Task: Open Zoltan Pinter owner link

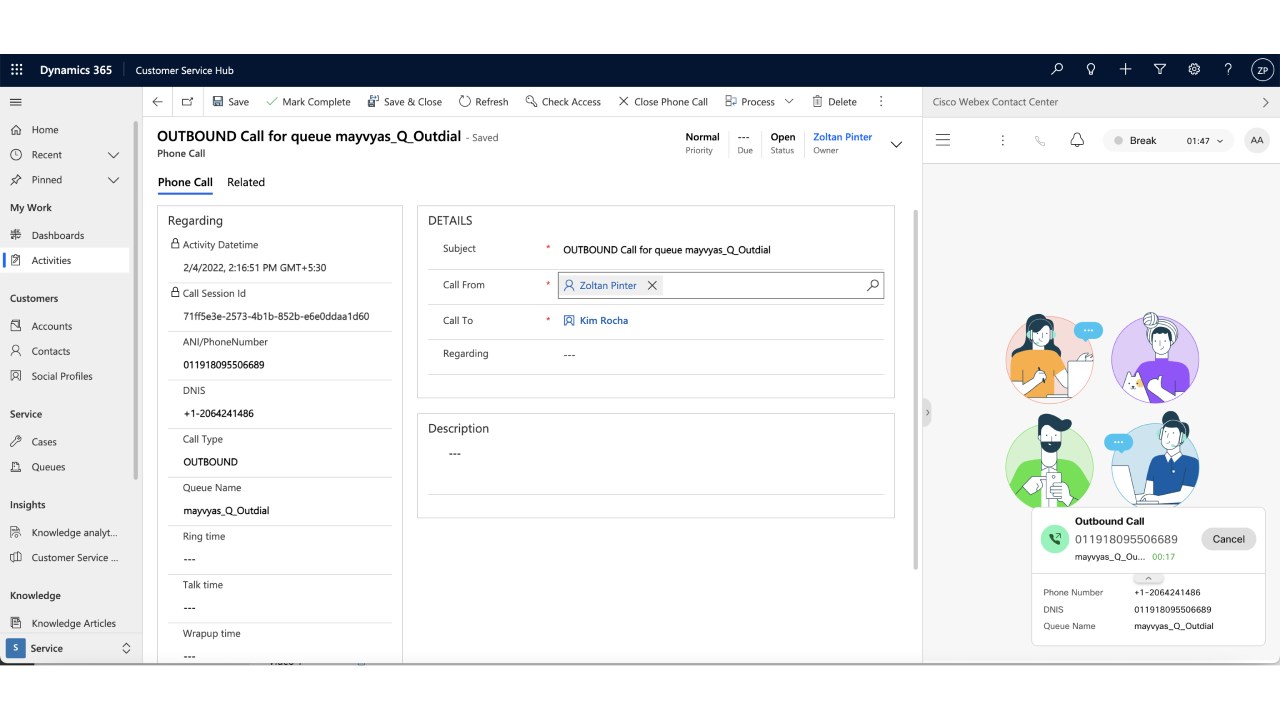Action: point(843,137)
